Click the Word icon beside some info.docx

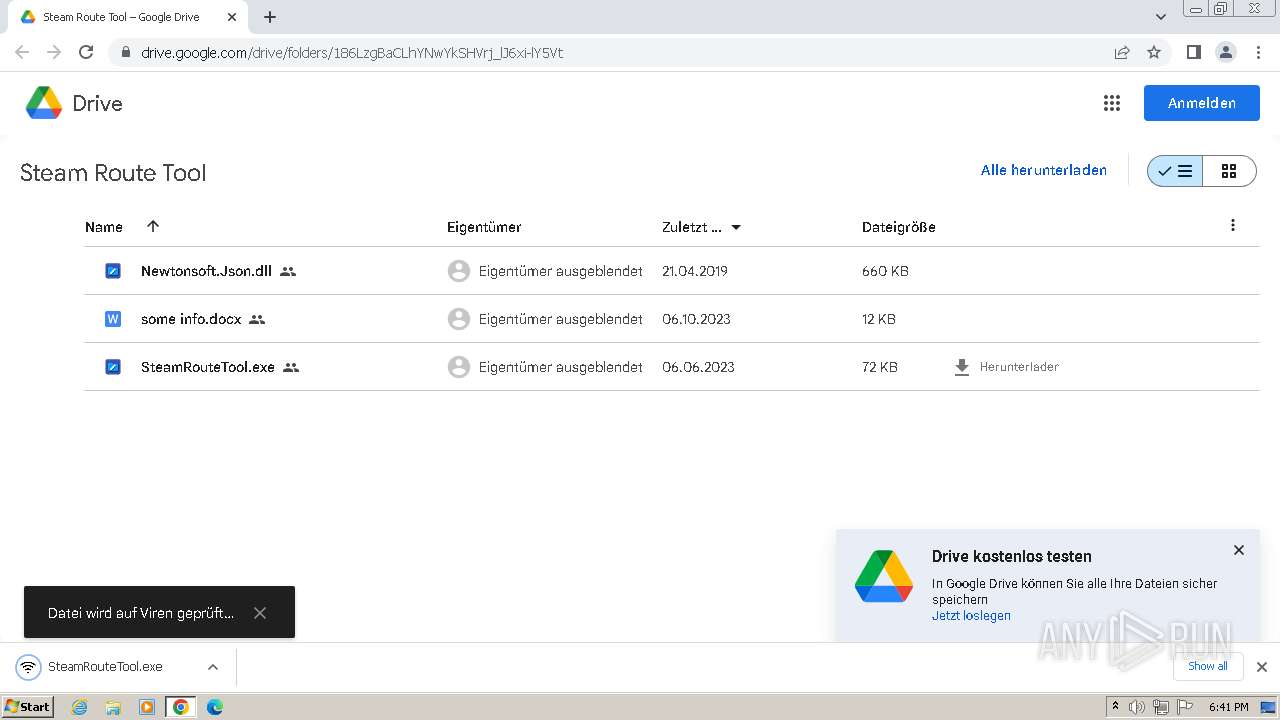(x=113, y=319)
